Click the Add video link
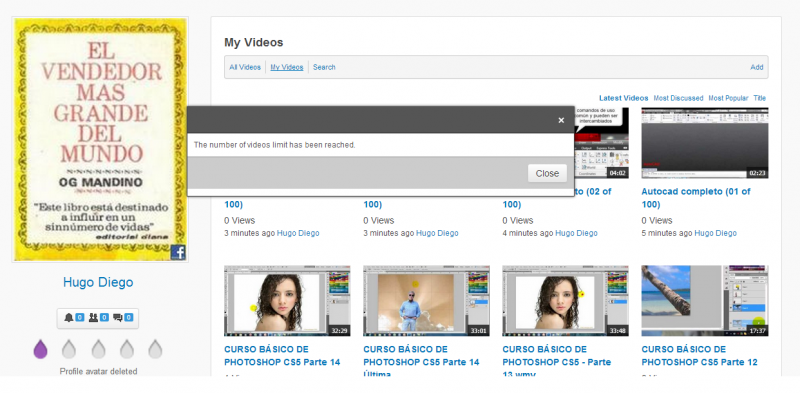Screen dimensions: 800x393 point(757,67)
